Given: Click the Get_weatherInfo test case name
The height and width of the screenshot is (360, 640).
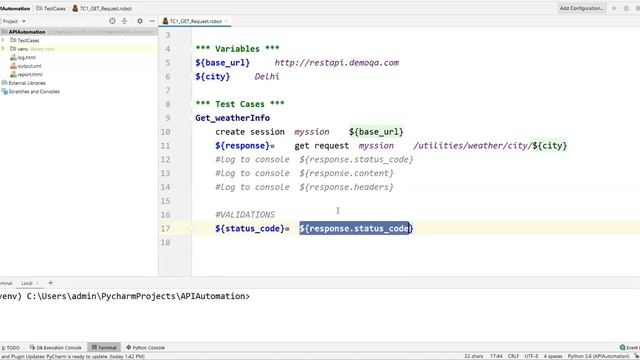Looking at the screenshot, I should coord(232,118).
